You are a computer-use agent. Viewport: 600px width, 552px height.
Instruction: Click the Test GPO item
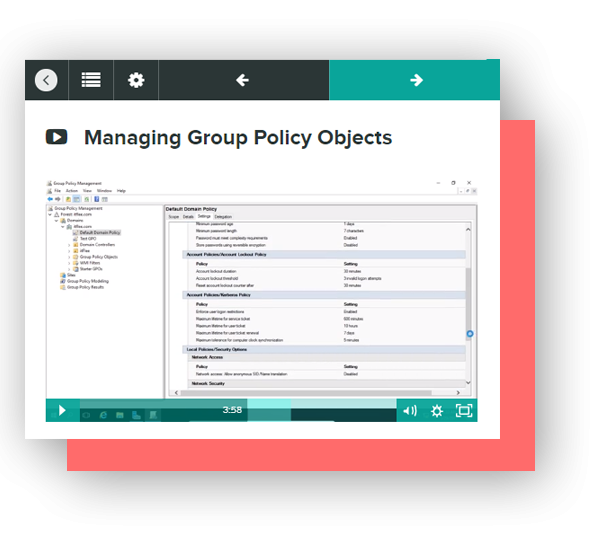(x=88, y=238)
